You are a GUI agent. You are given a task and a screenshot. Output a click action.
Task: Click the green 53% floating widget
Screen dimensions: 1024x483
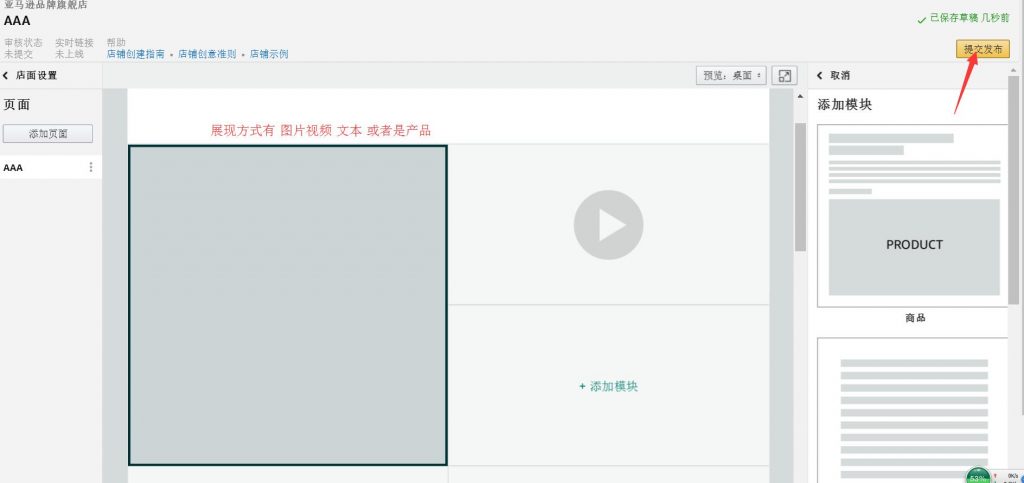(x=978, y=476)
